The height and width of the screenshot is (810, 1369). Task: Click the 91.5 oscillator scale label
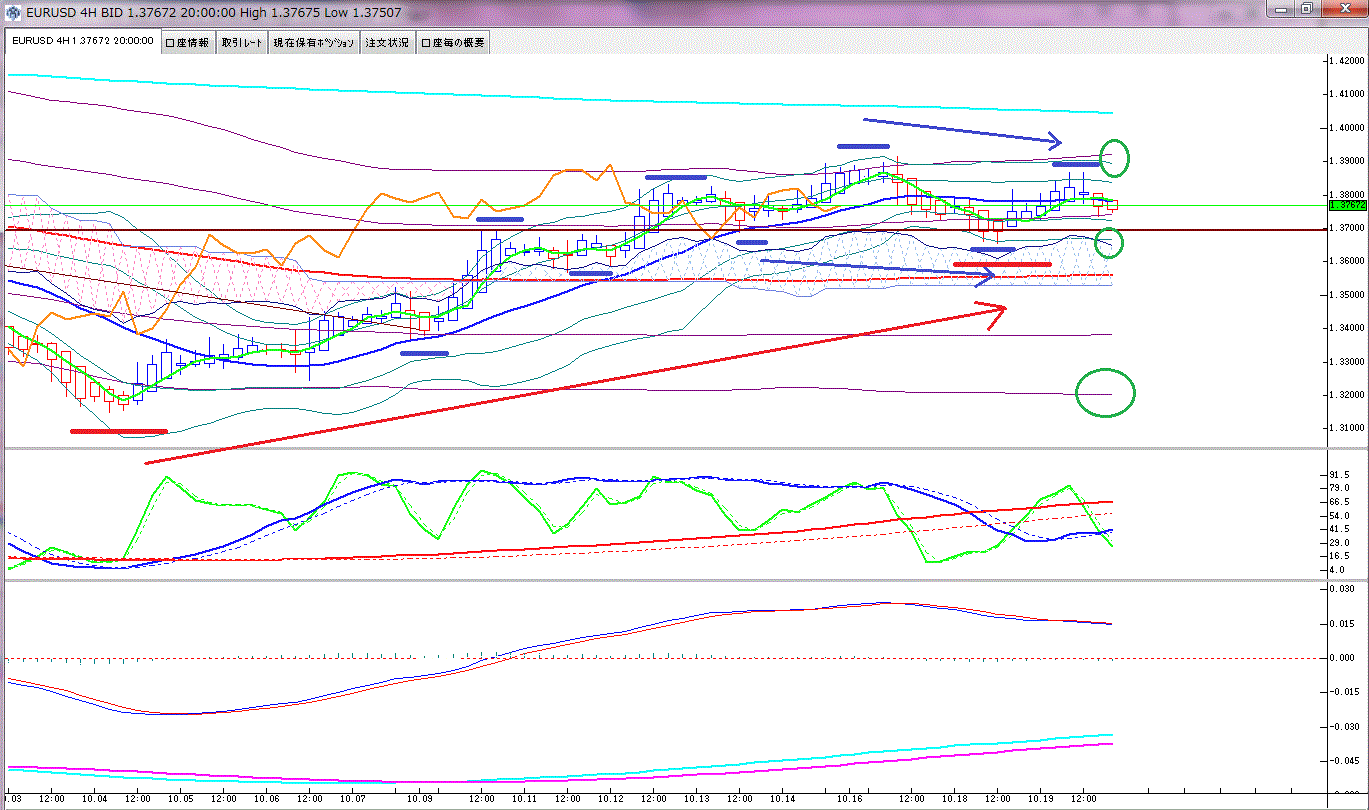(x=1340, y=474)
